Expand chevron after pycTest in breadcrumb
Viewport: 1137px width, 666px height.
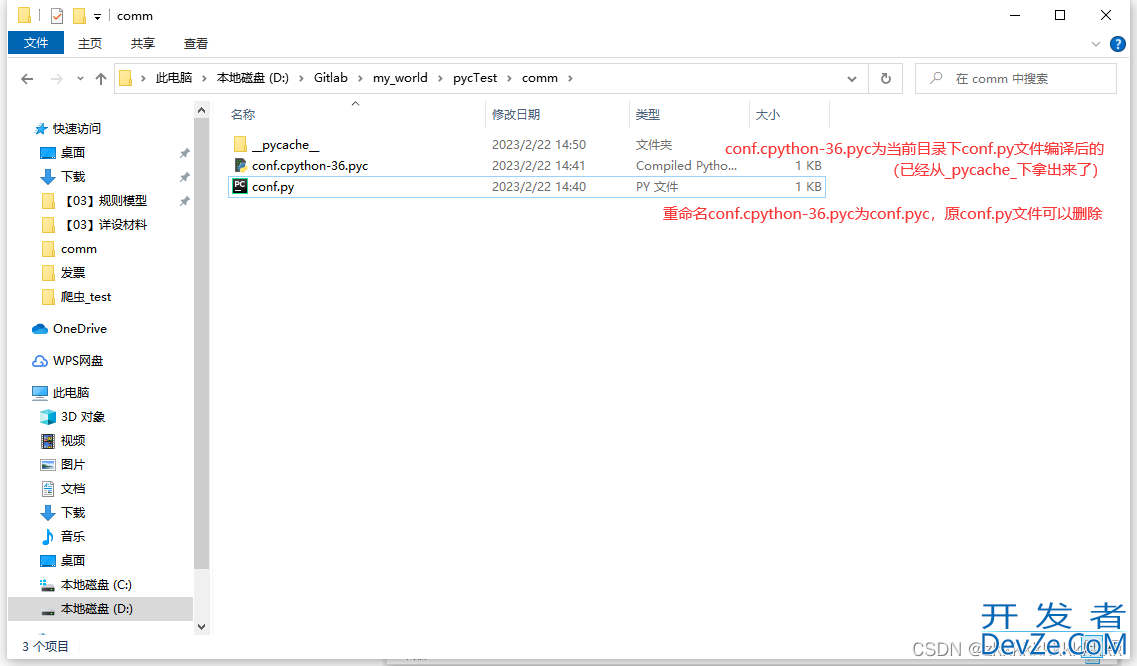click(509, 78)
